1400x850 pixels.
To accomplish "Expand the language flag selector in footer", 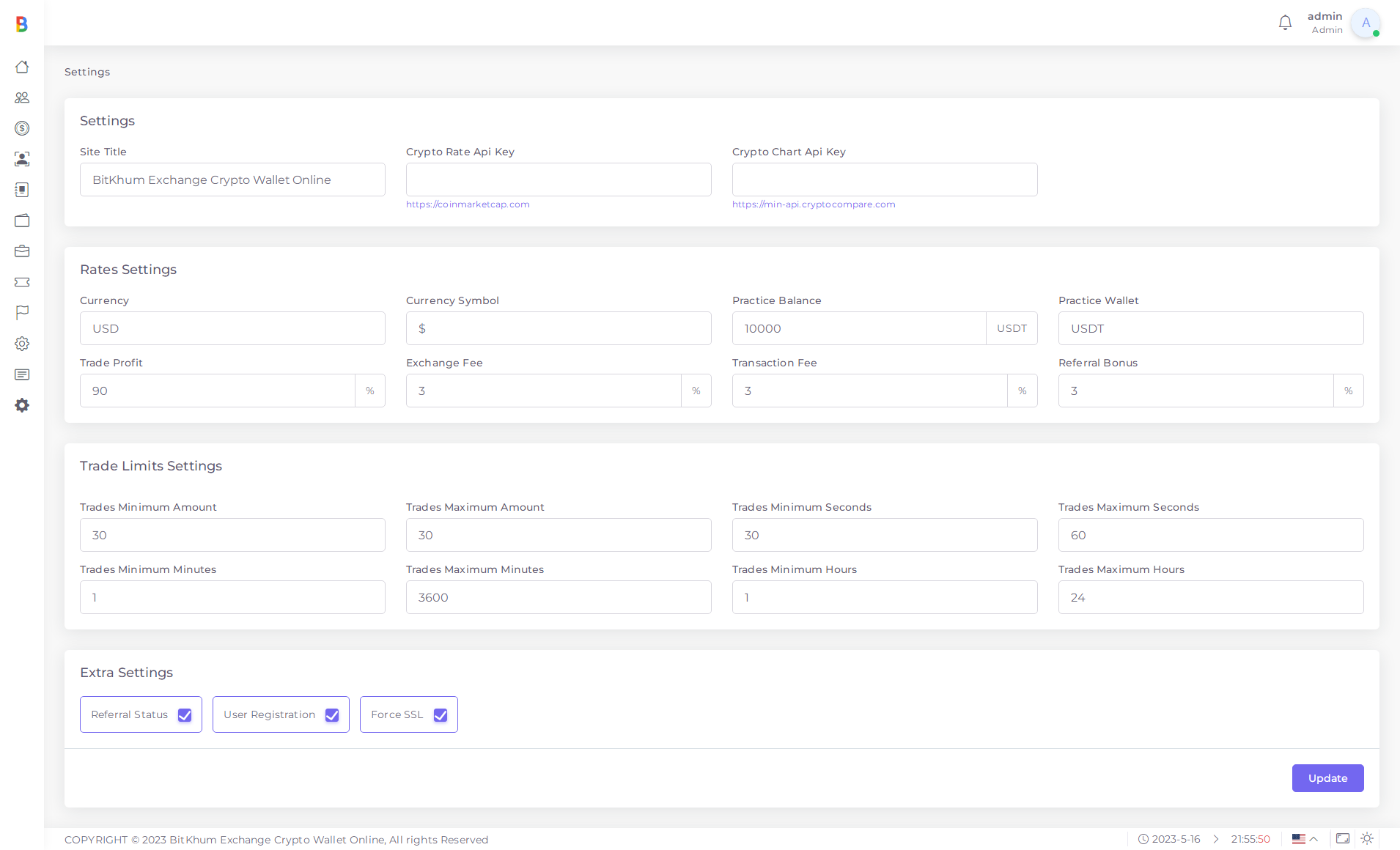I will coord(1305,839).
